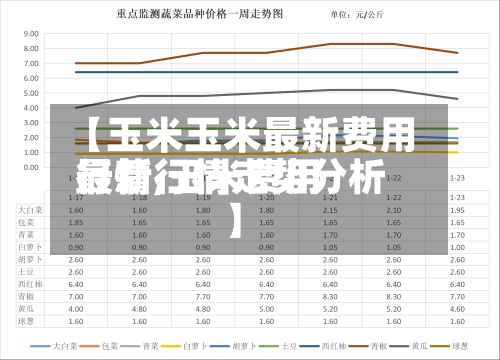Click 球葱 value 1.60 in 1-22 column
Image resolution: width=500 pixels, height=360 pixels.
tap(394, 321)
